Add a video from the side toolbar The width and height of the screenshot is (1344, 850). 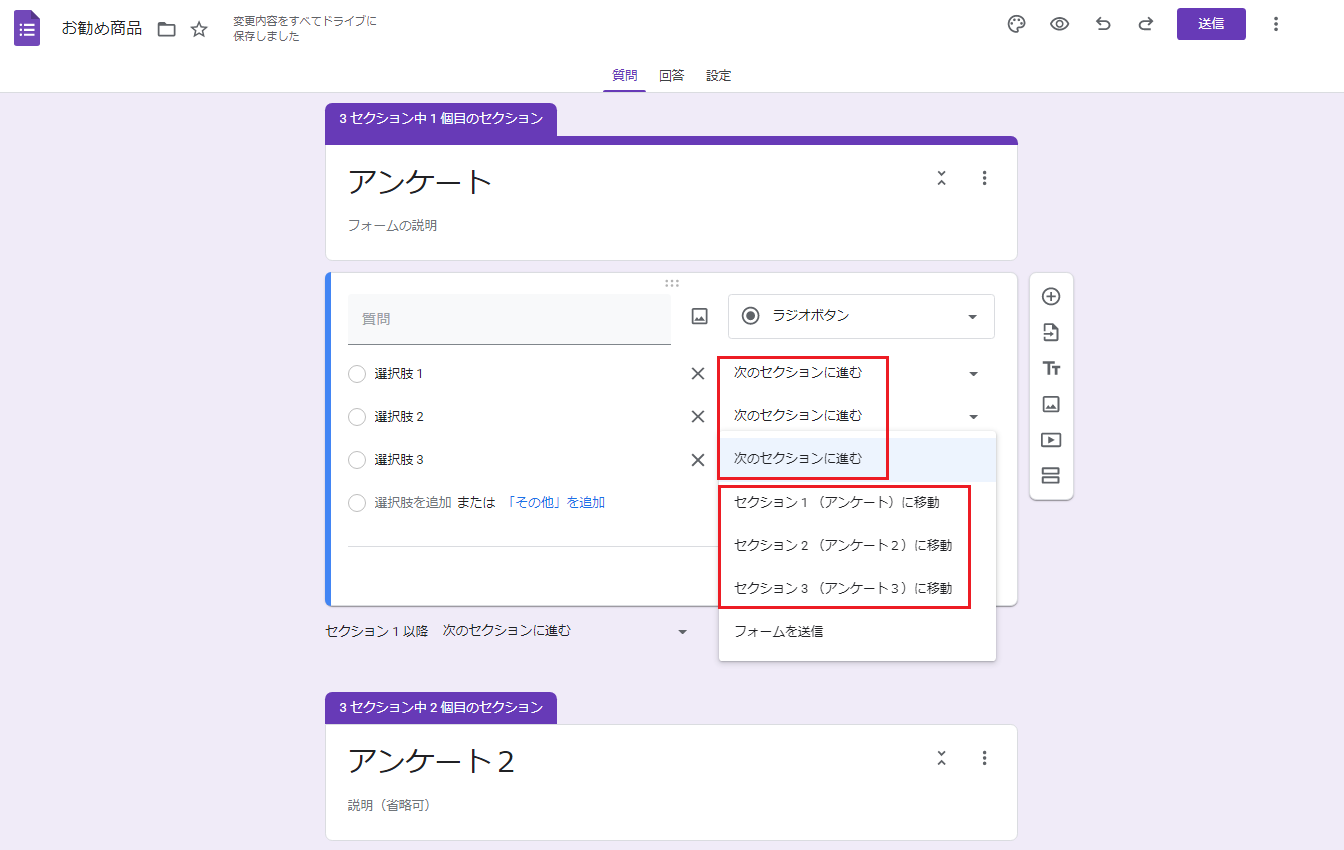click(1050, 440)
